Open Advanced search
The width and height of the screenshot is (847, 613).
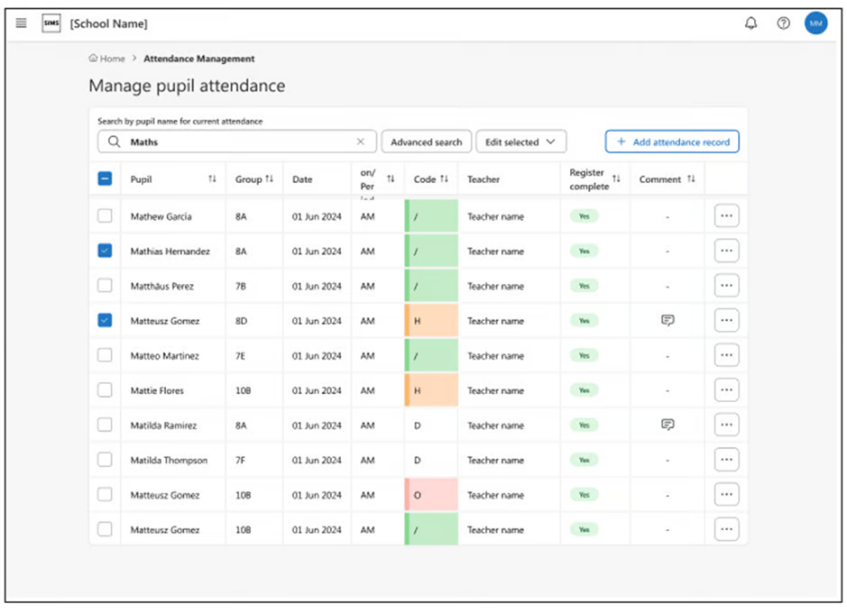[426, 142]
